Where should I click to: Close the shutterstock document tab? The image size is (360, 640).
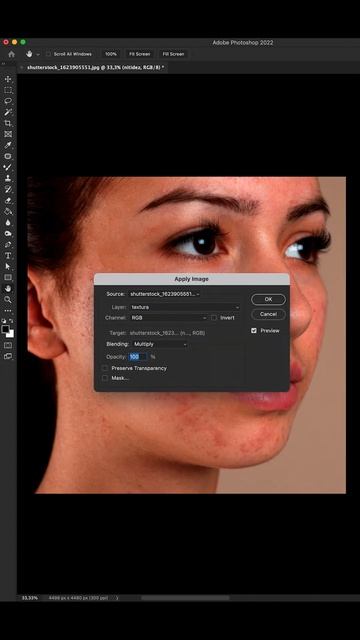coord(21,67)
